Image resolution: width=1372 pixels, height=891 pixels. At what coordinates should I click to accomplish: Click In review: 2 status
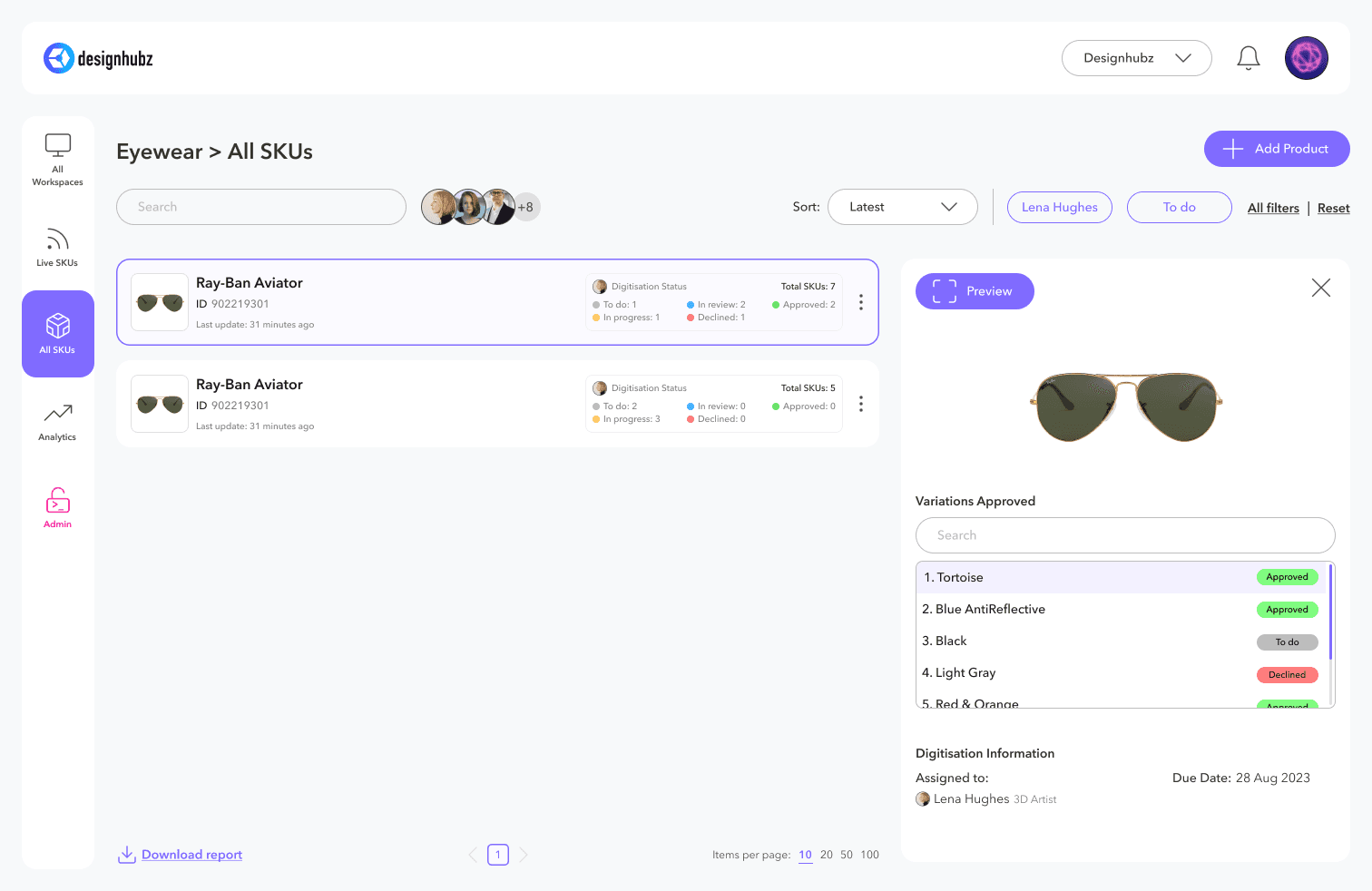tap(717, 305)
